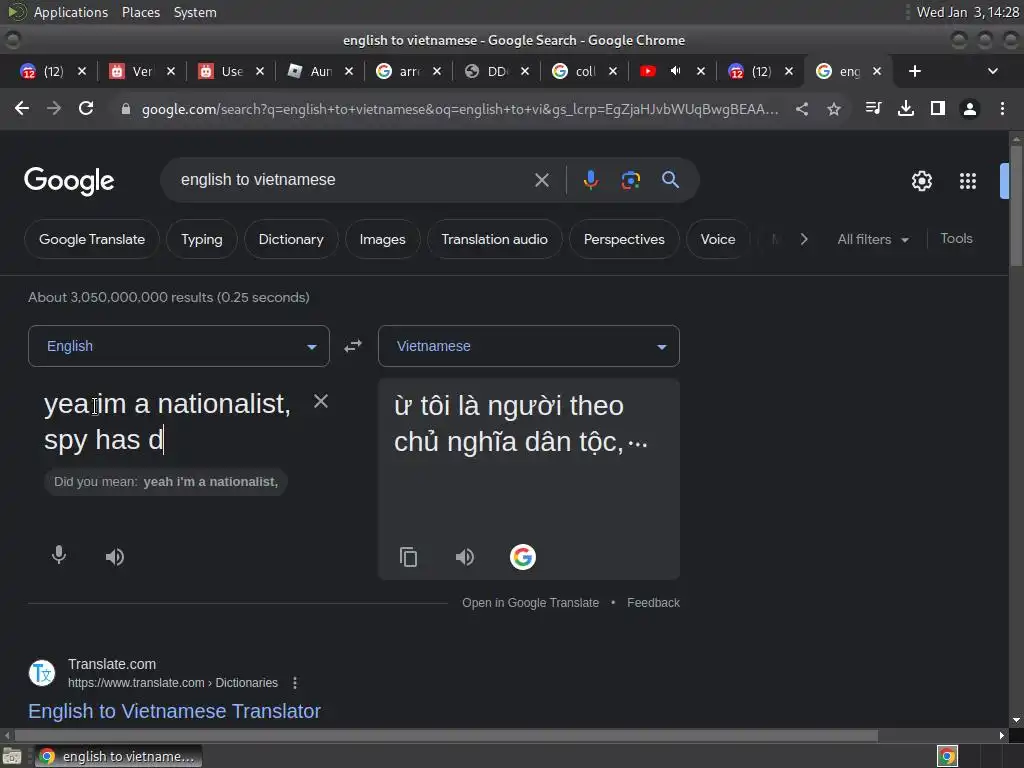Open the Applications menu

point(71,12)
